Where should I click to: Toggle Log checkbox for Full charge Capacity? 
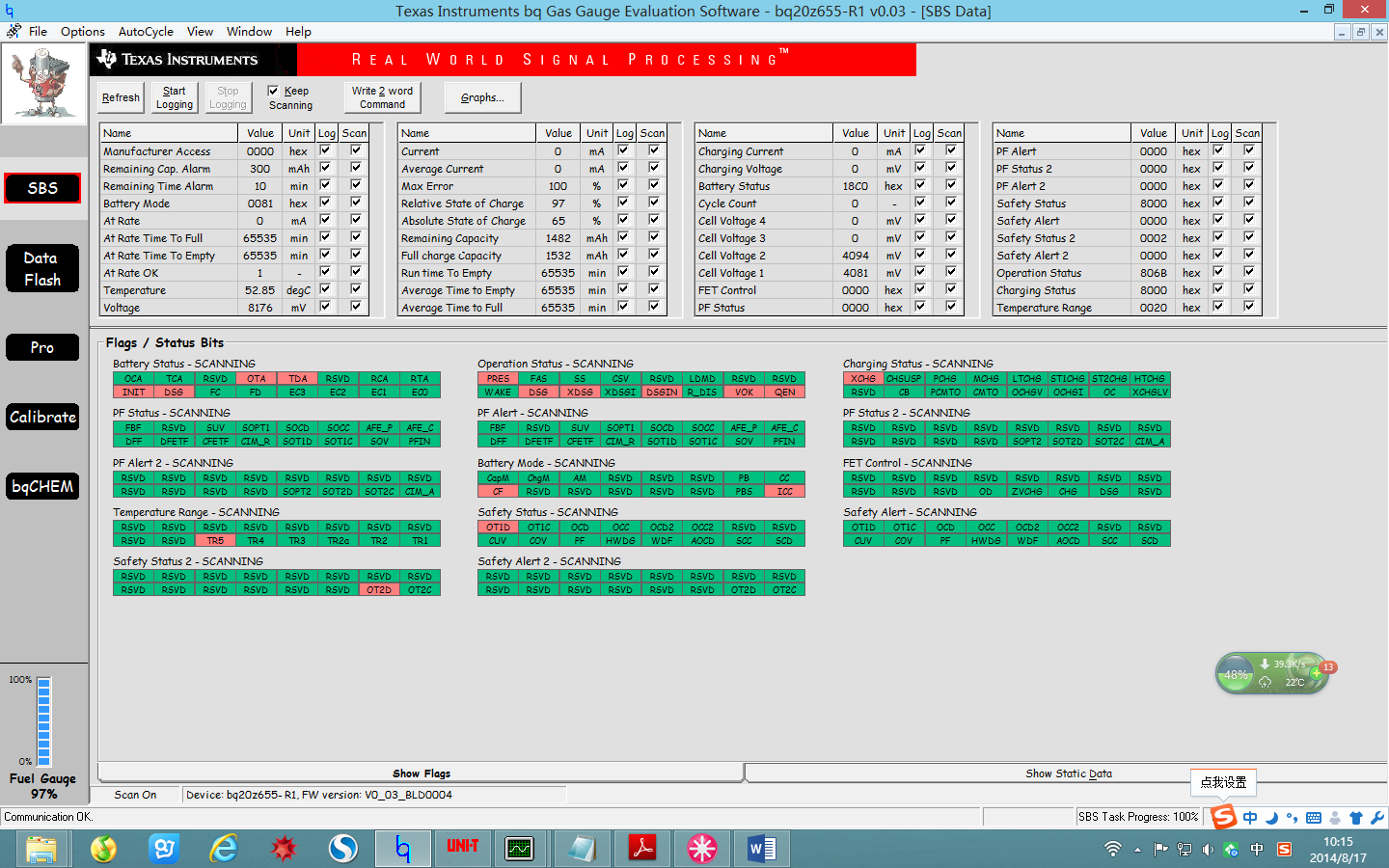click(624, 255)
